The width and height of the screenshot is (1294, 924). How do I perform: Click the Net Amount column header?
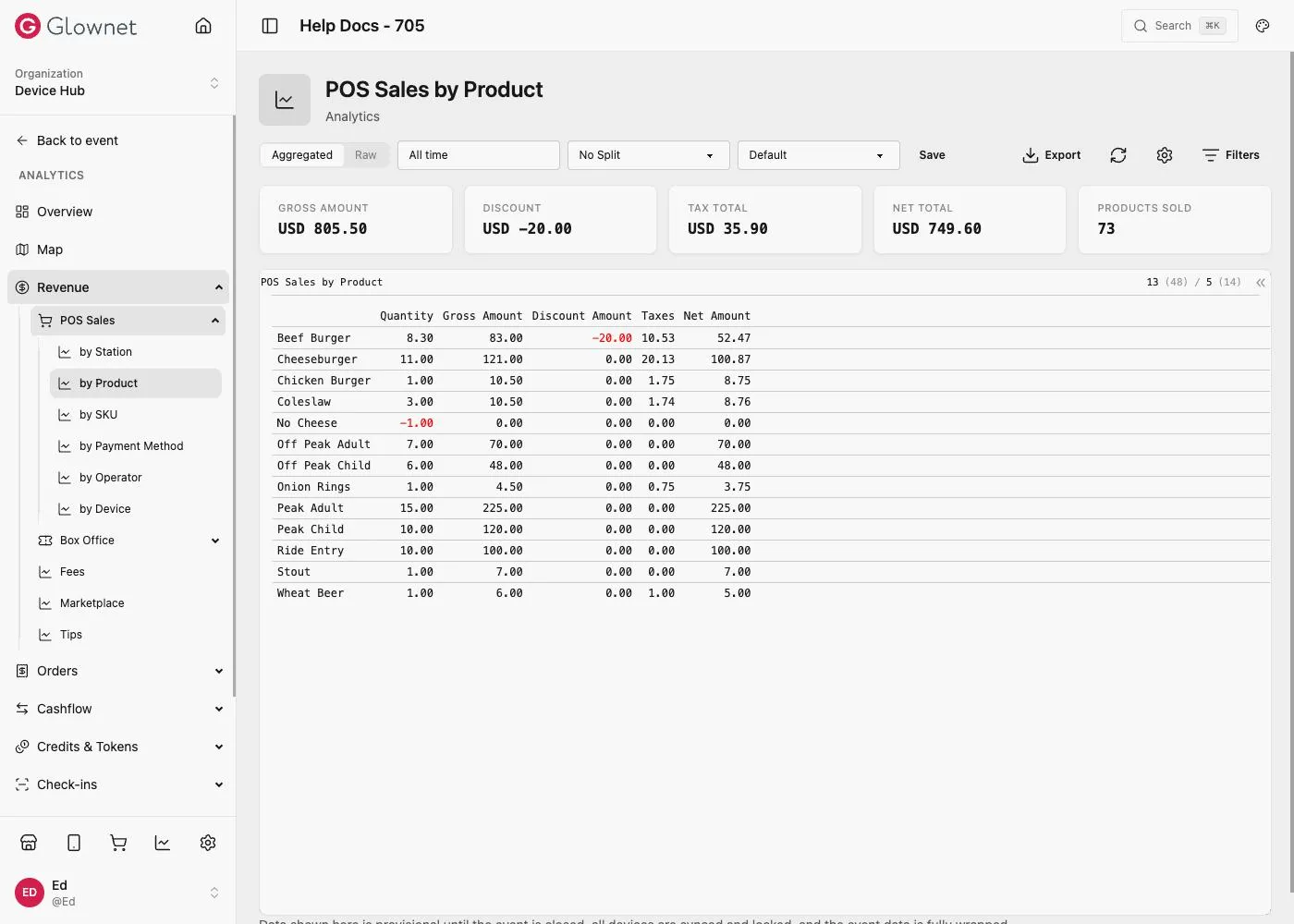pos(717,316)
